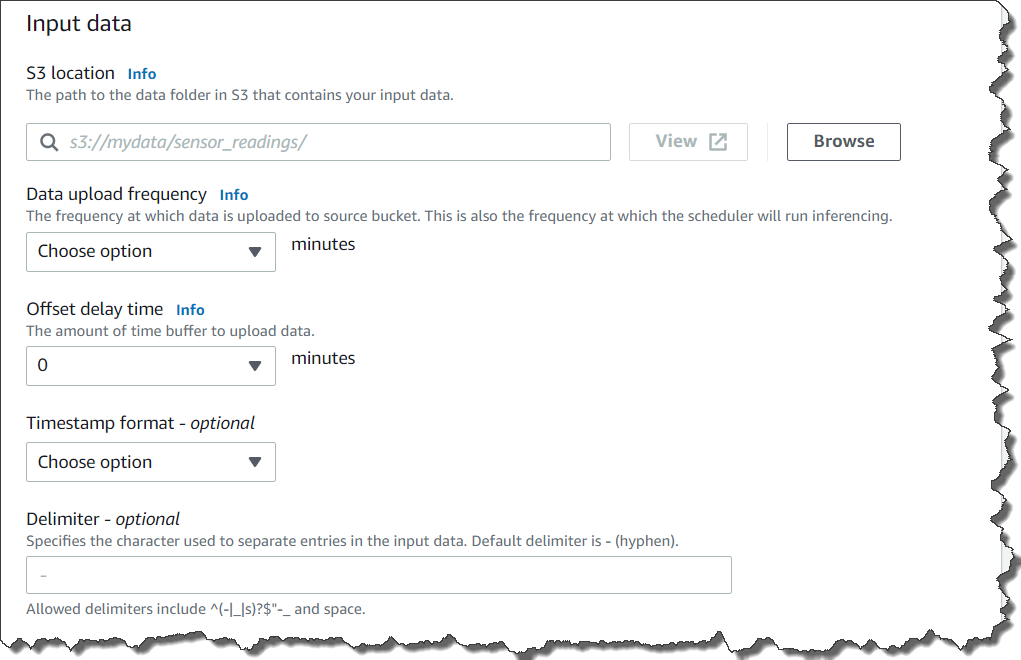Image resolution: width=1021 pixels, height=660 pixels.
Task: Click inside the S3 location path input field
Action: point(300,142)
